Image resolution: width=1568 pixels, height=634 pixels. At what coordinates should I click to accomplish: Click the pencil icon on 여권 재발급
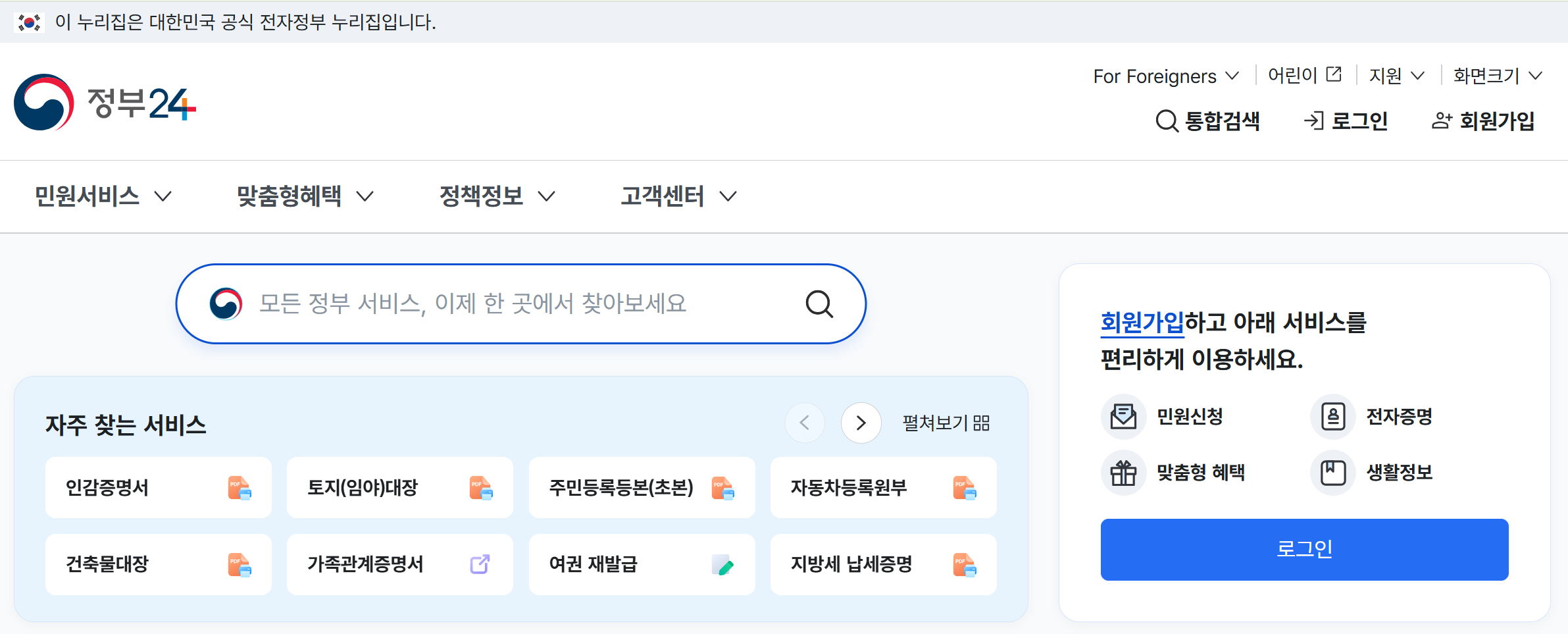pyautogui.click(x=721, y=564)
